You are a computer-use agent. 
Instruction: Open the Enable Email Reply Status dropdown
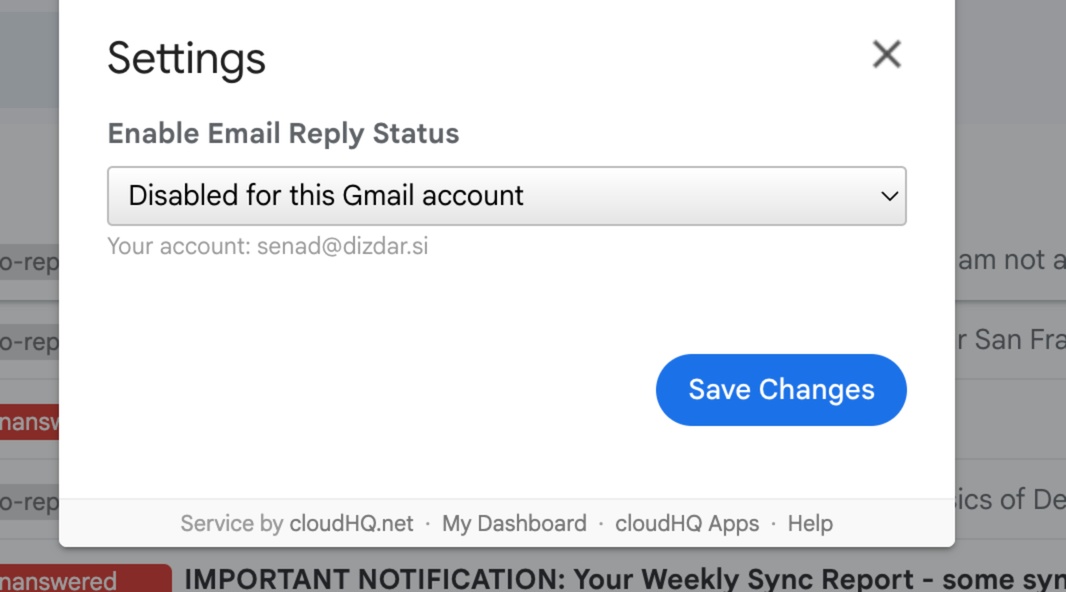tap(506, 196)
